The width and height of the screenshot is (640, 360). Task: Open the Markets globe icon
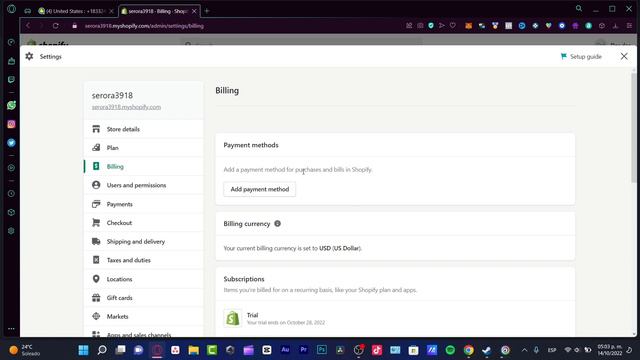tap(96, 316)
